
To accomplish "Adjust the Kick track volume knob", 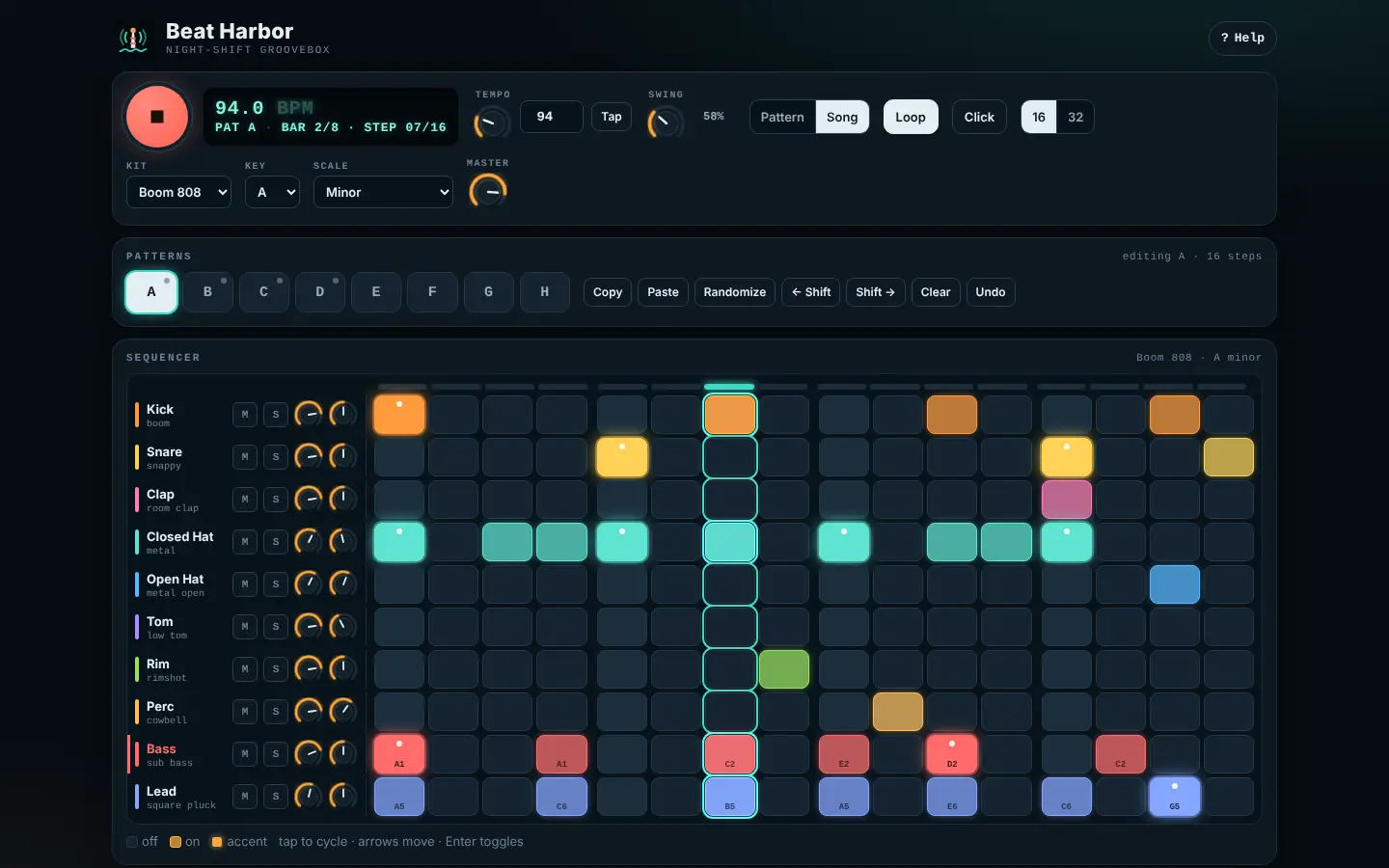I will click(x=309, y=415).
